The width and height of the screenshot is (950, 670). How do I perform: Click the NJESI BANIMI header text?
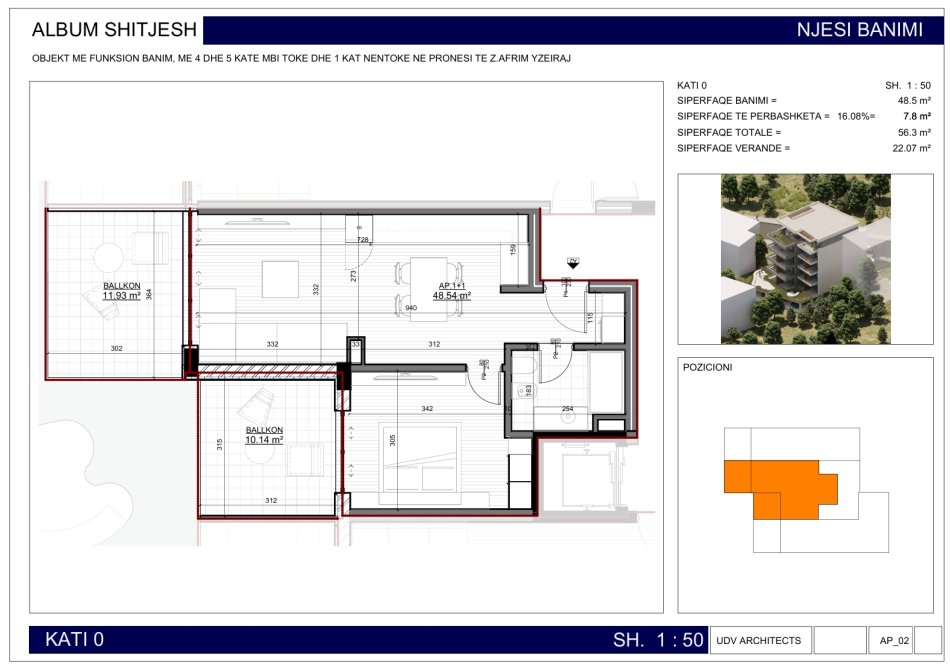(859, 30)
